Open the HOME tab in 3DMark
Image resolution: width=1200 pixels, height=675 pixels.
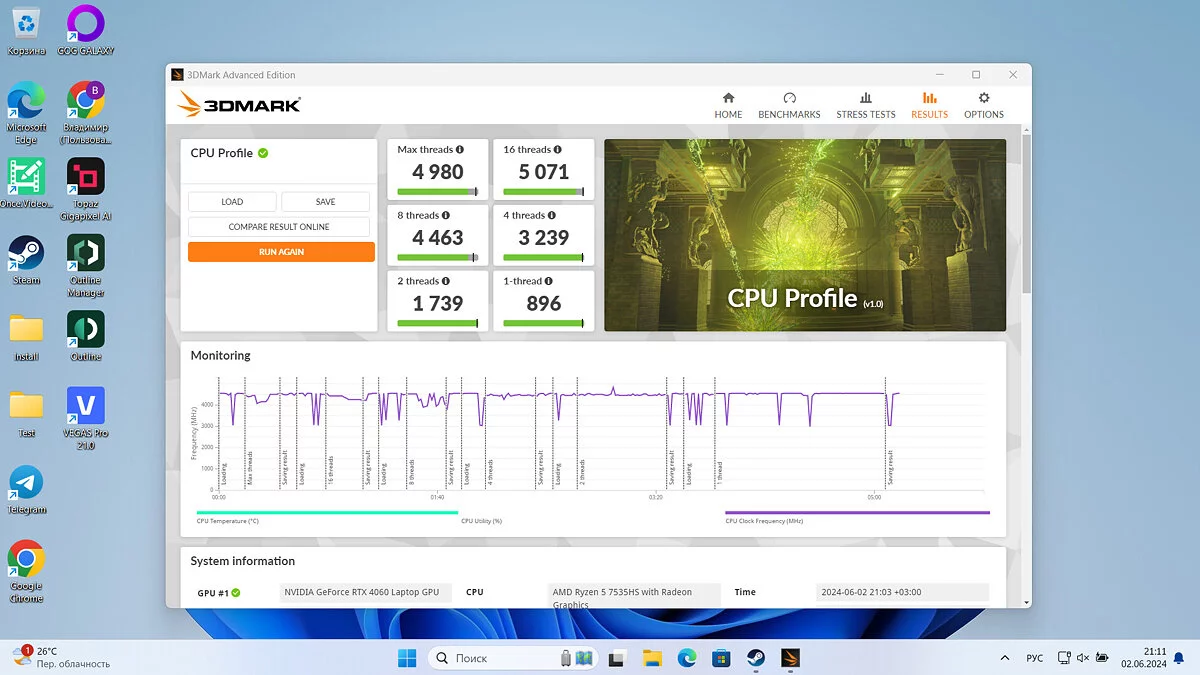(728, 105)
